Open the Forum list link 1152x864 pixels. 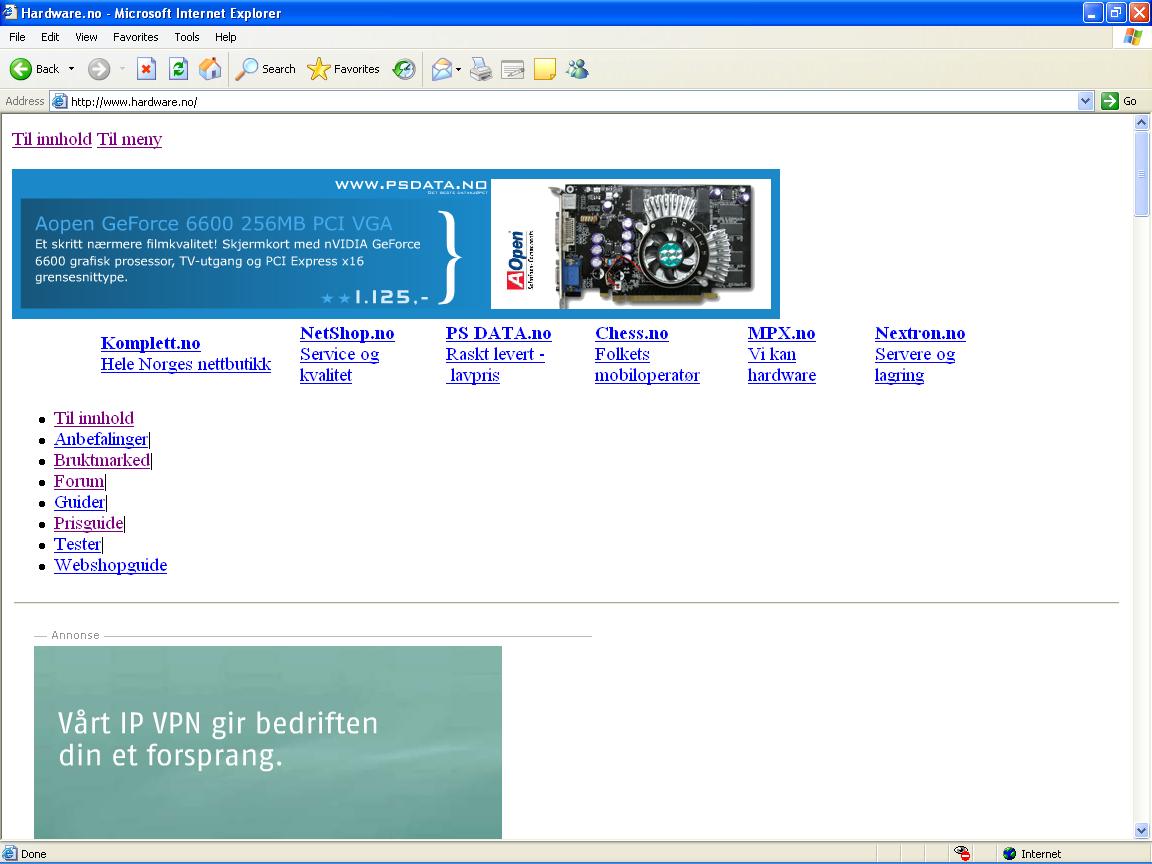point(79,481)
